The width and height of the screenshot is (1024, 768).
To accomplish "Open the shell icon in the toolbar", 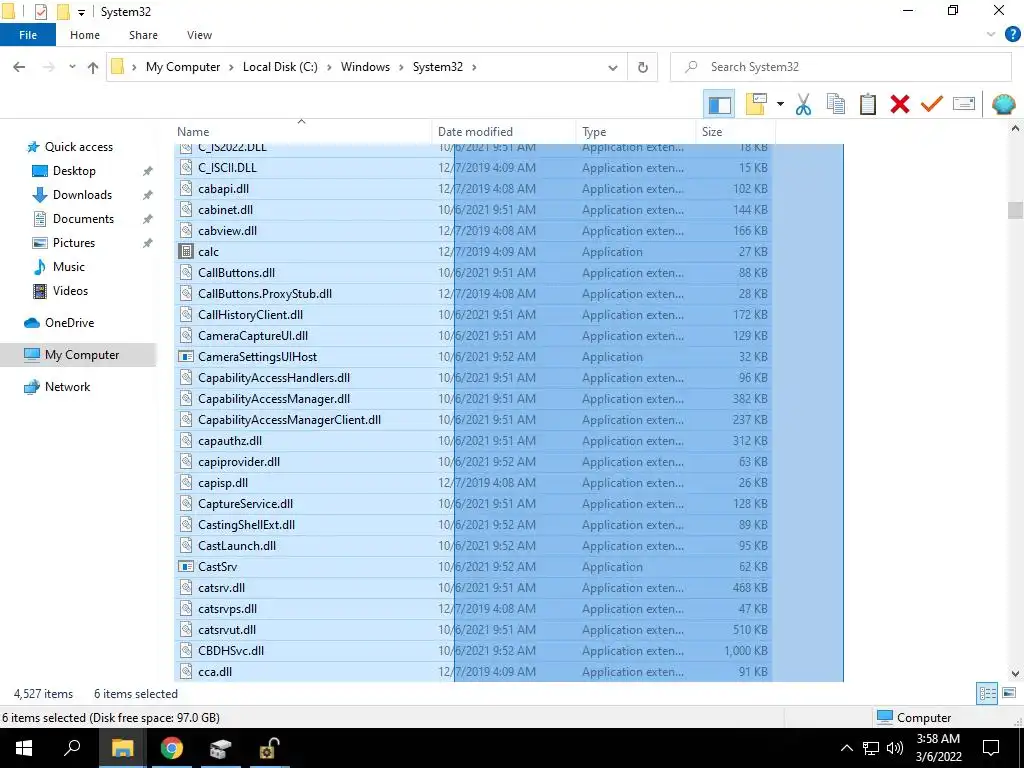I will tap(1003, 104).
